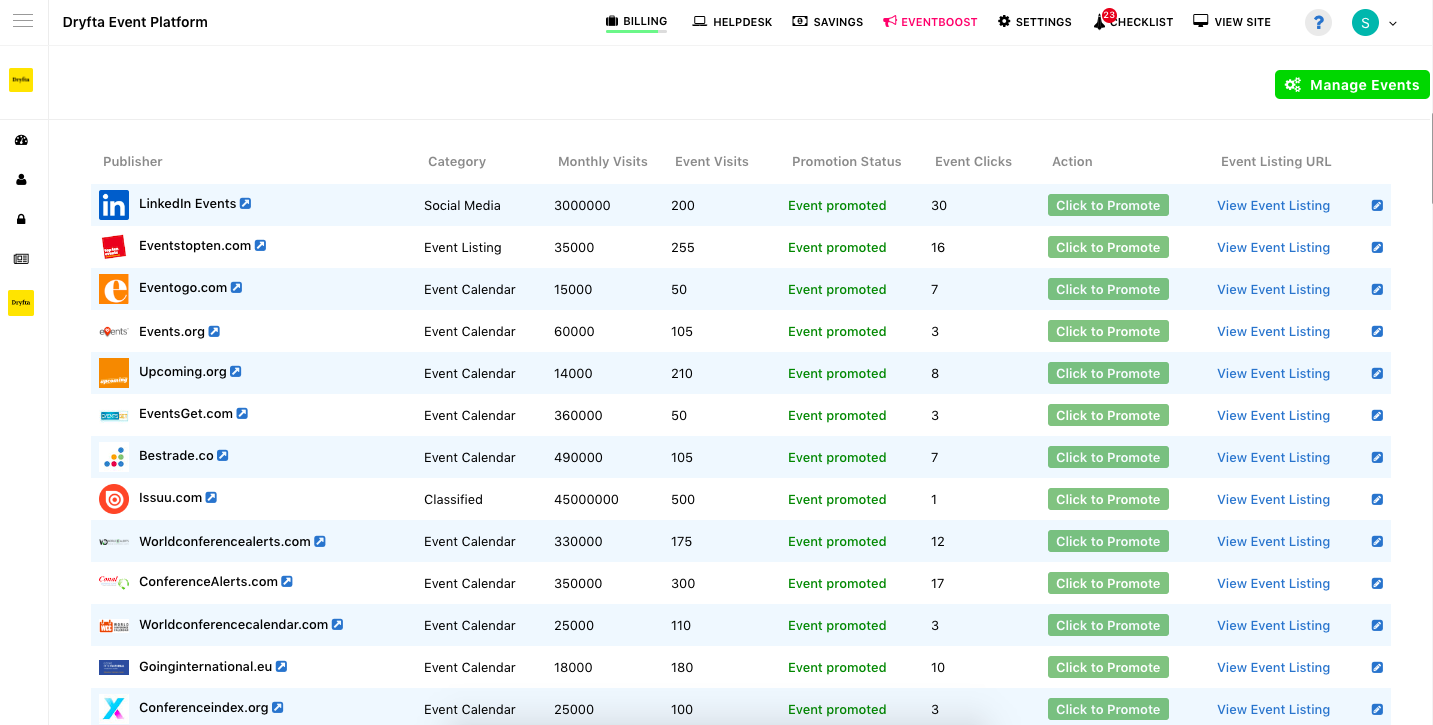Image resolution: width=1433 pixels, height=725 pixels.
Task: Click the Event Clicks column header
Action: pyautogui.click(x=973, y=161)
